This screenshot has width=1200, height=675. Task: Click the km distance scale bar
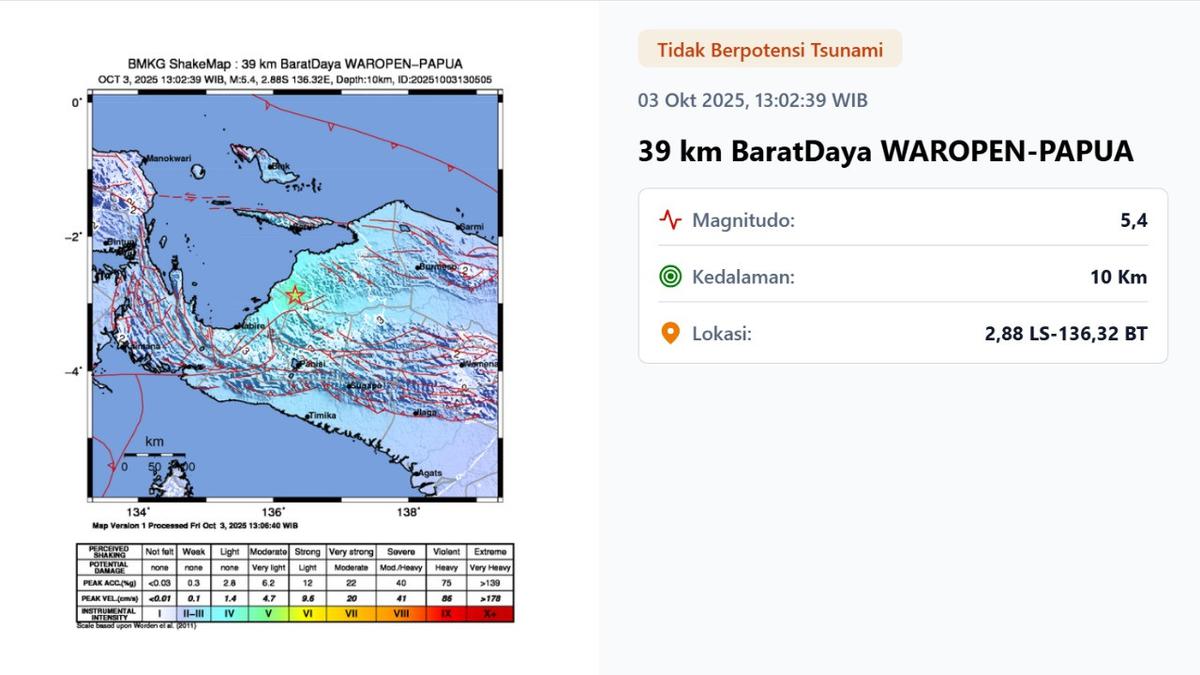tap(153, 455)
